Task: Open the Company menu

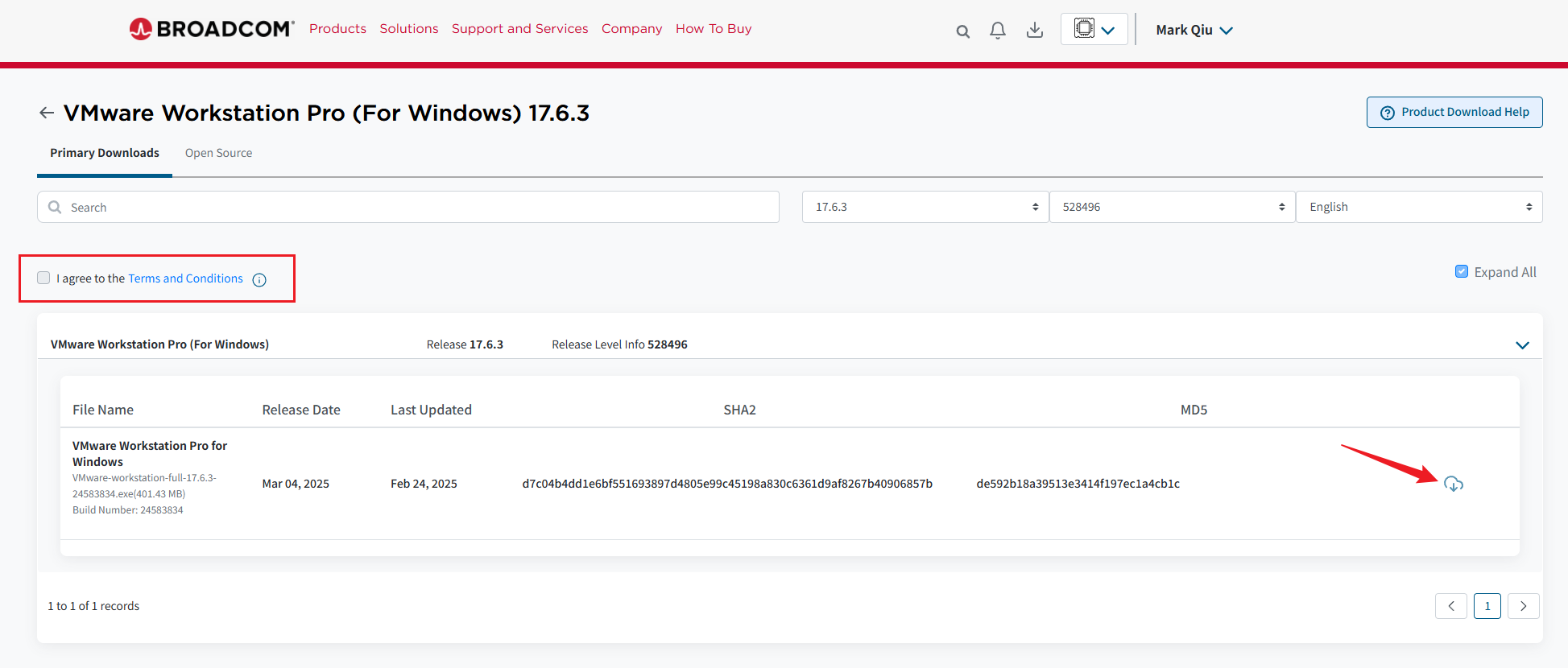Action: coord(631,29)
